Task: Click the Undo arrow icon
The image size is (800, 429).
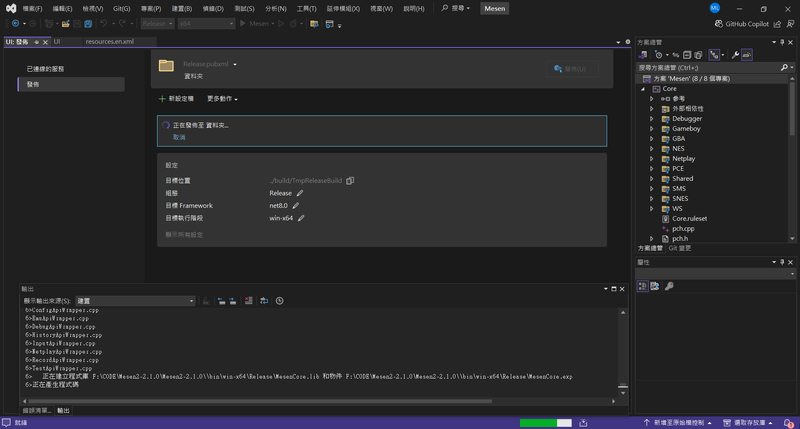Action: click(104, 23)
